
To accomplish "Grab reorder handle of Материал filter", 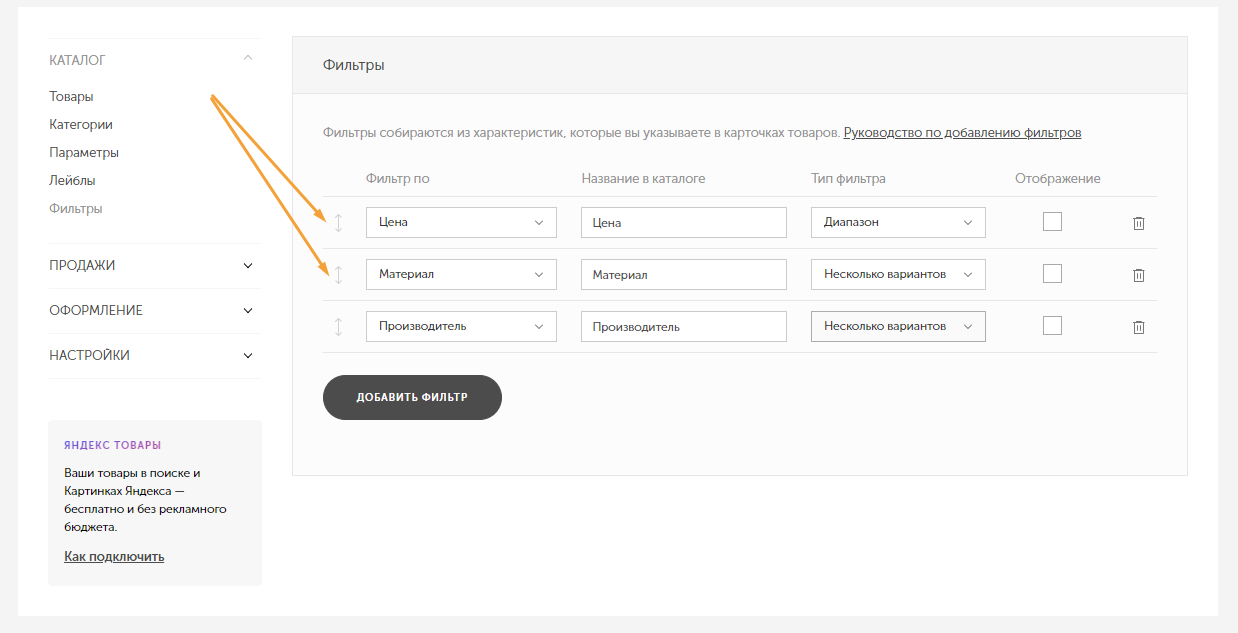I will tap(338, 275).
